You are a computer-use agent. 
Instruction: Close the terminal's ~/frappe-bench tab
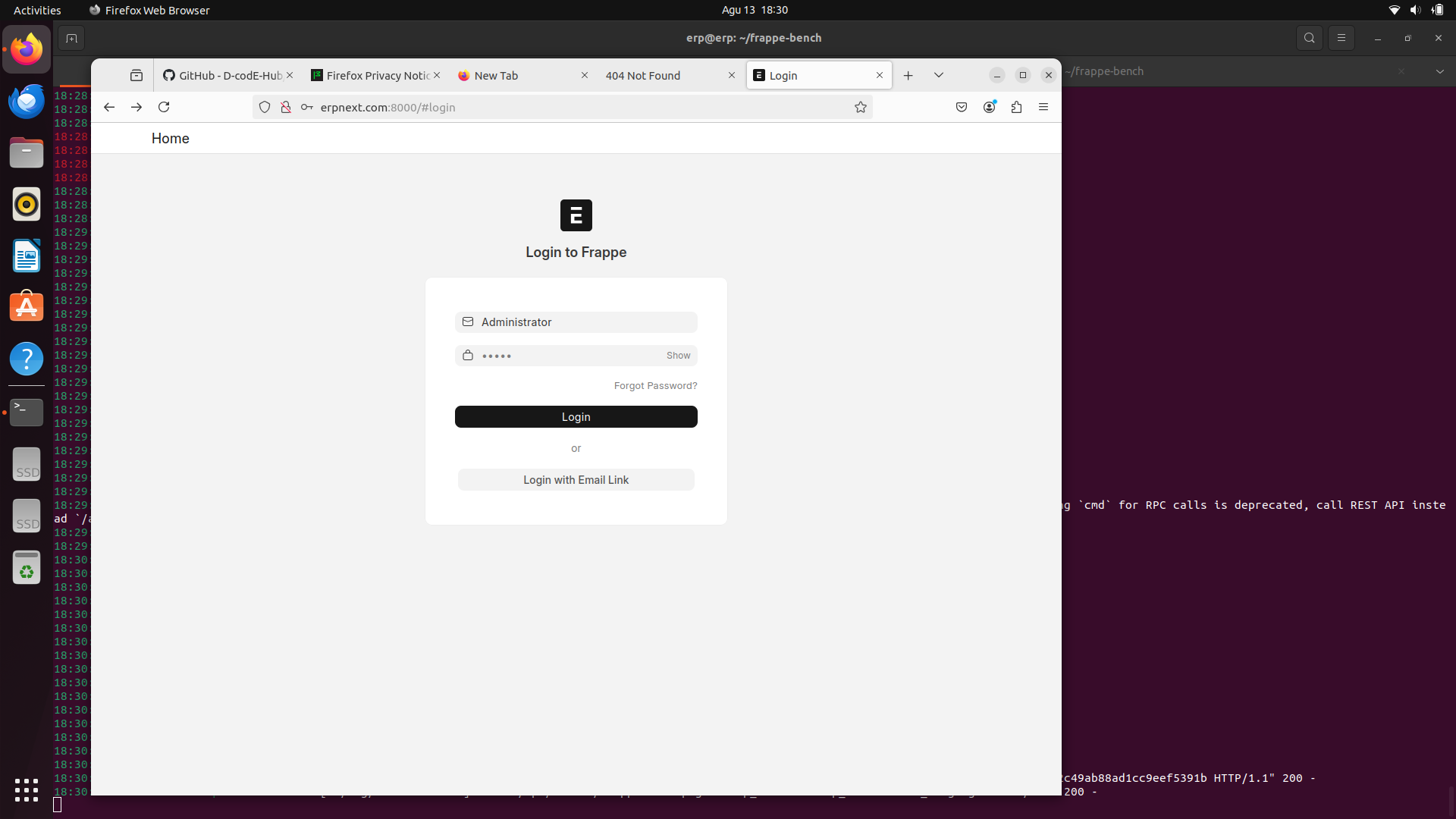1401,71
